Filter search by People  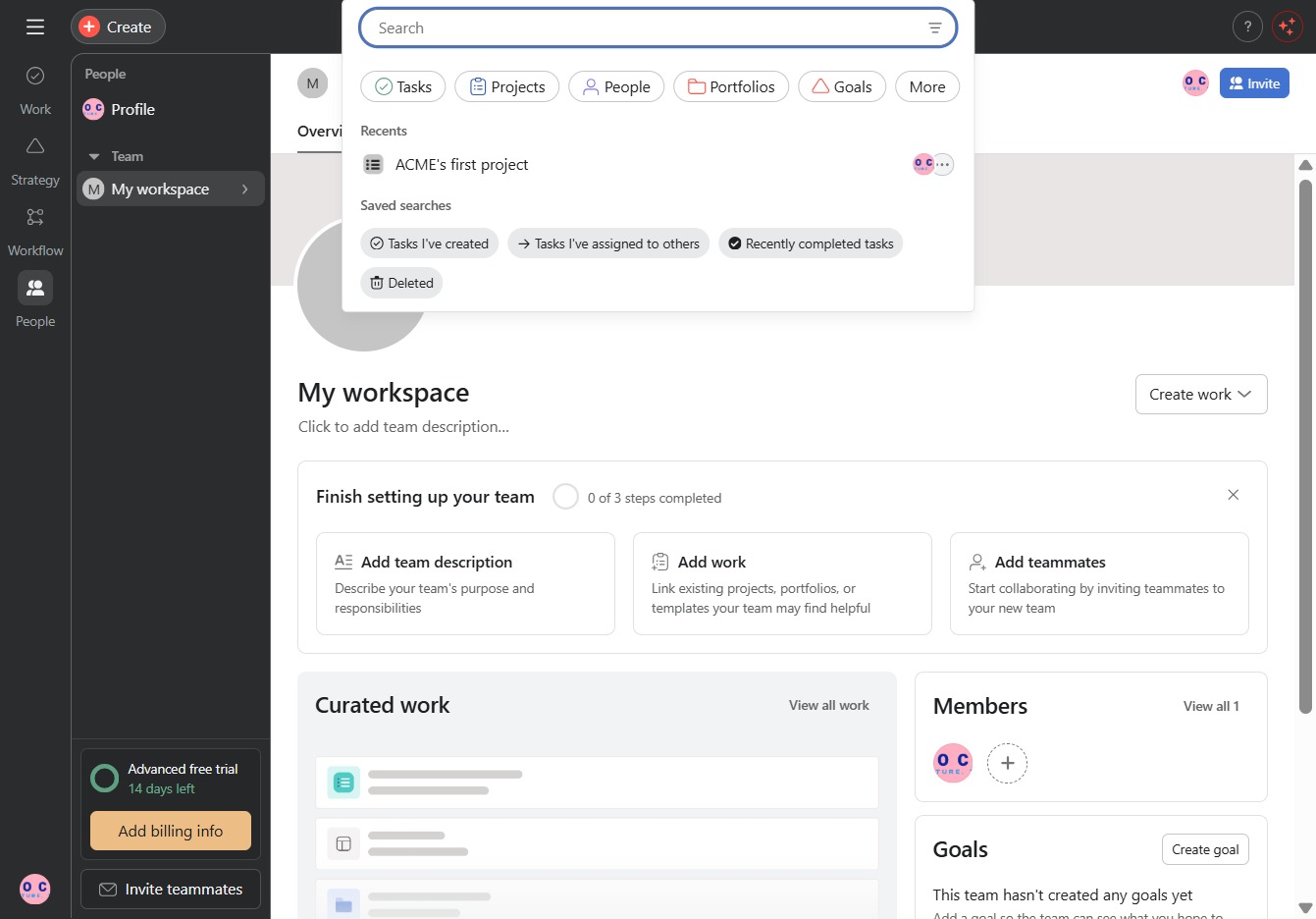pyautogui.click(x=616, y=86)
